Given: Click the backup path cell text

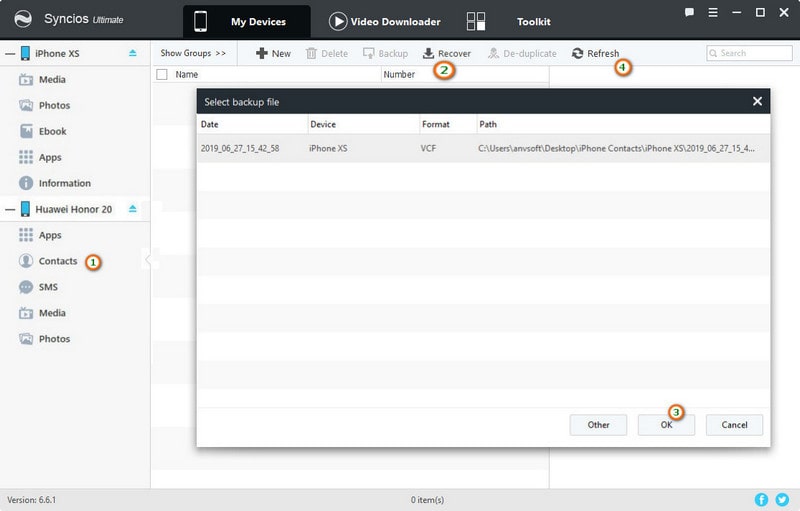Looking at the screenshot, I should pos(616,148).
